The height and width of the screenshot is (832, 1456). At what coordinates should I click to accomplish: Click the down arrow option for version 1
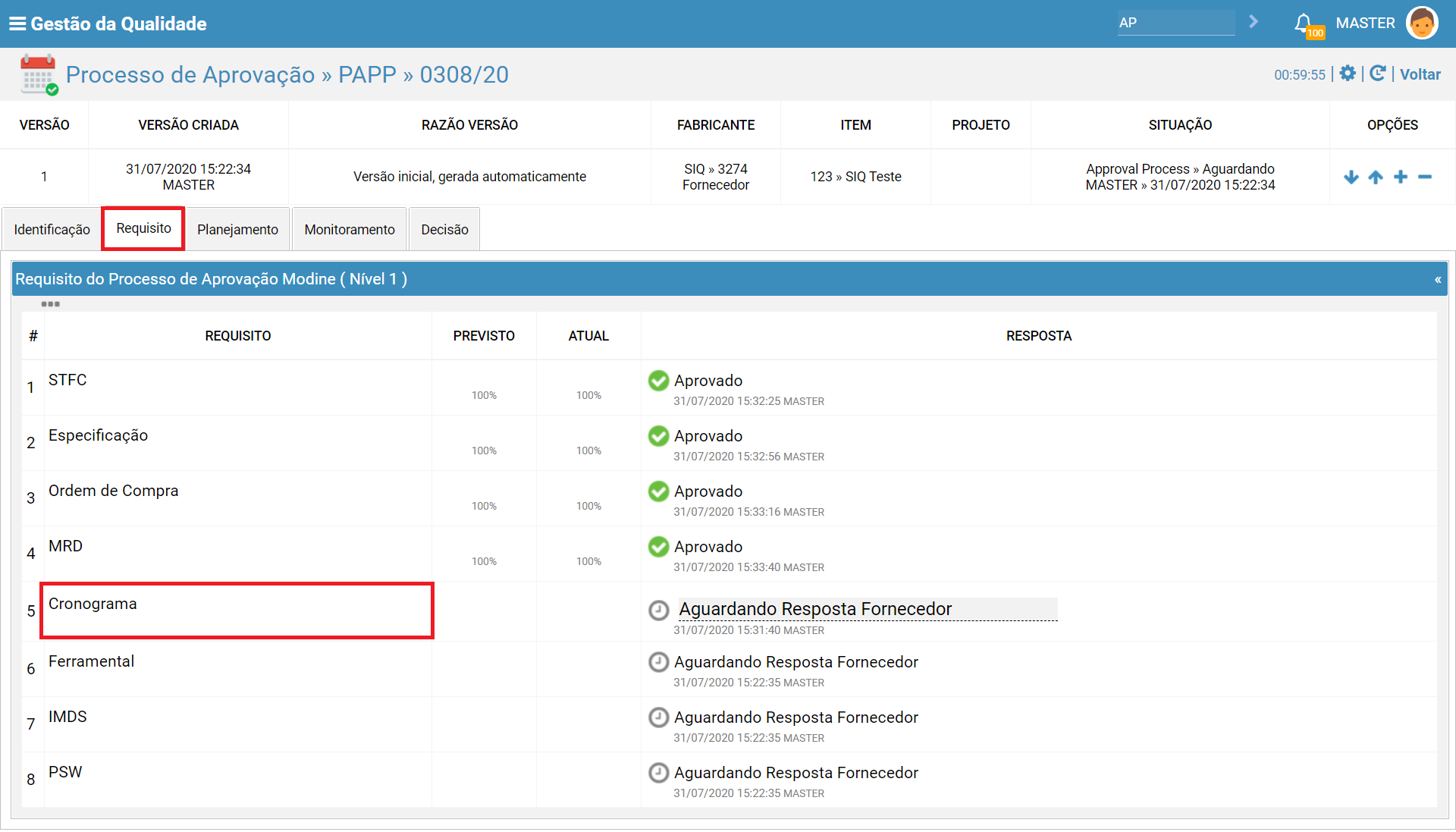pos(1351,177)
